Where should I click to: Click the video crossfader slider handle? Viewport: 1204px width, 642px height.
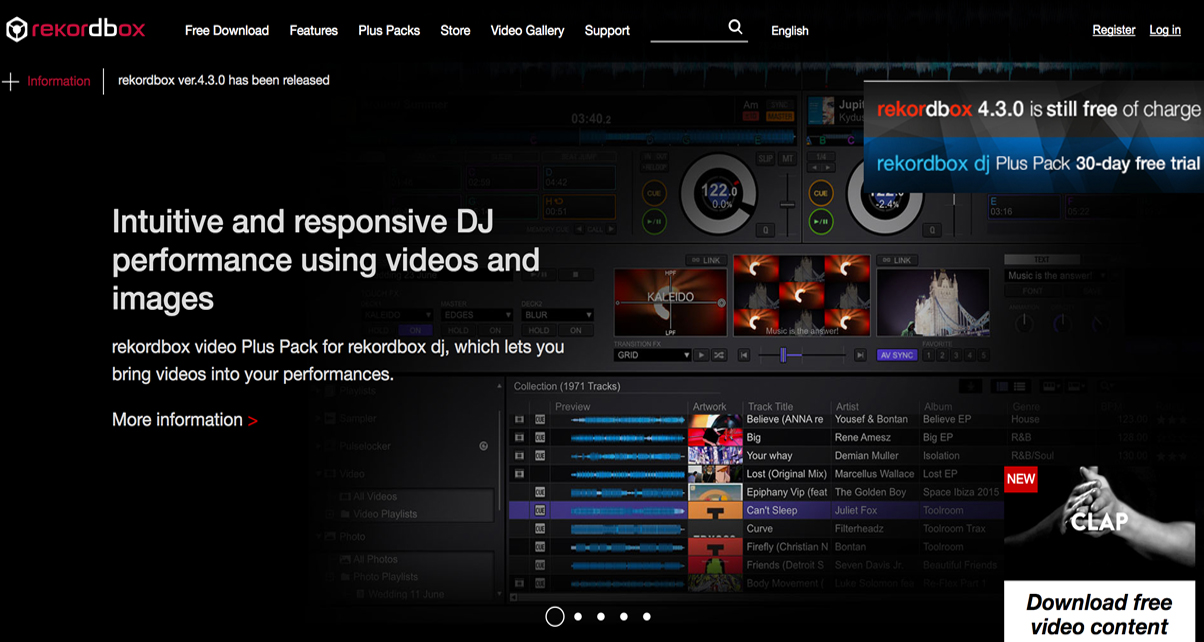point(784,355)
